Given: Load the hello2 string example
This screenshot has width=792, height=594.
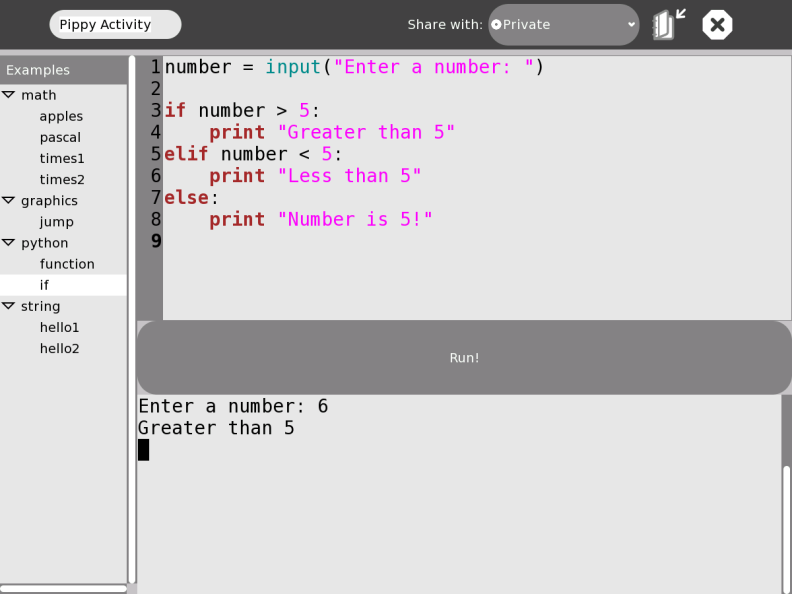Looking at the screenshot, I should pyautogui.click(x=59, y=348).
